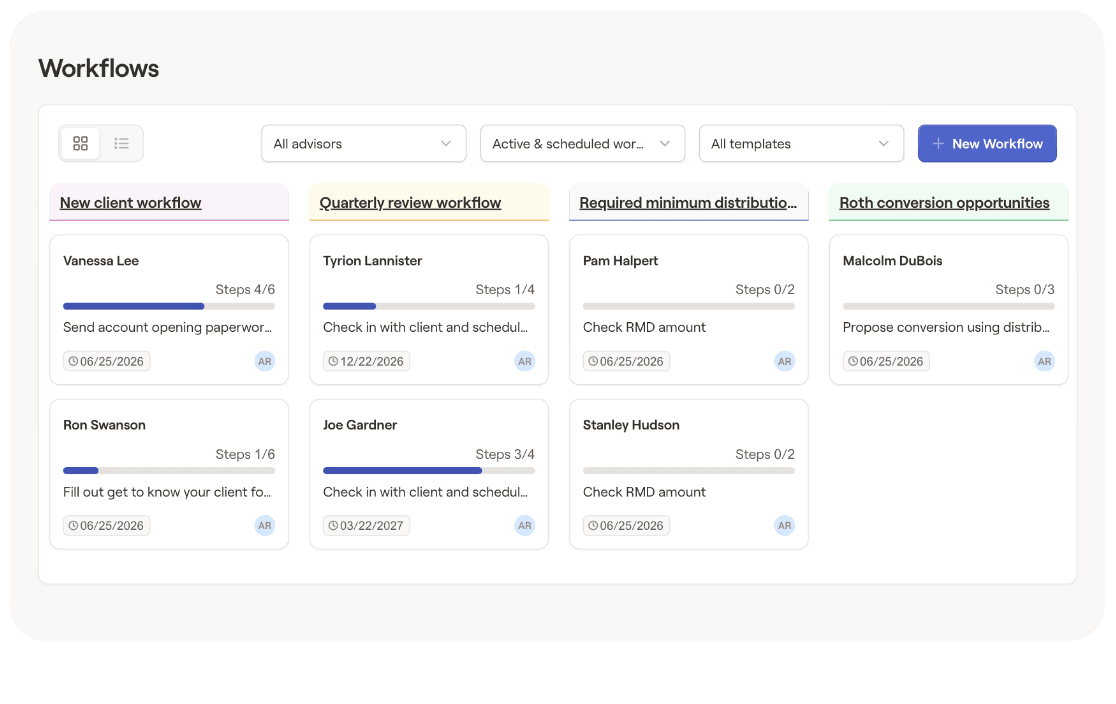
Task: Click AR avatar on Tyrion Lannister card
Action: click(525, 362)
